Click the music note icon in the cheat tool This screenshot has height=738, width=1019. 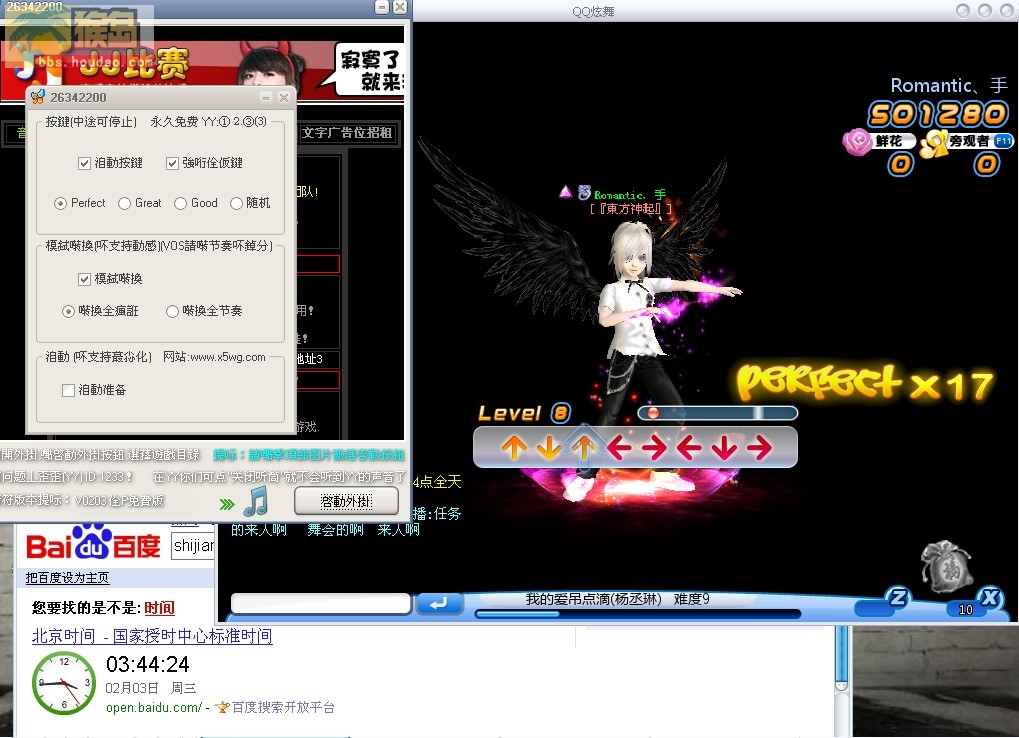(x=256, y=500)
